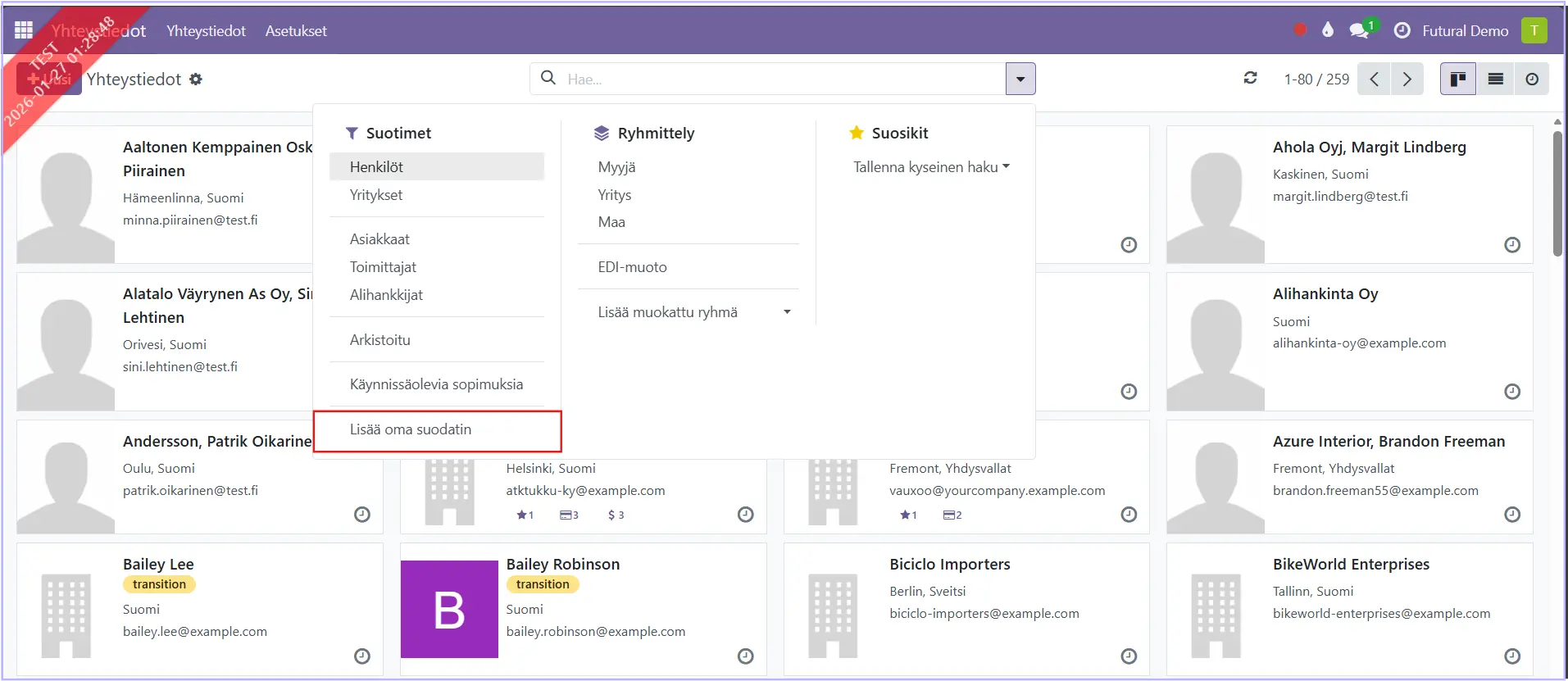Switch to list view icon

click(1495, 79)
